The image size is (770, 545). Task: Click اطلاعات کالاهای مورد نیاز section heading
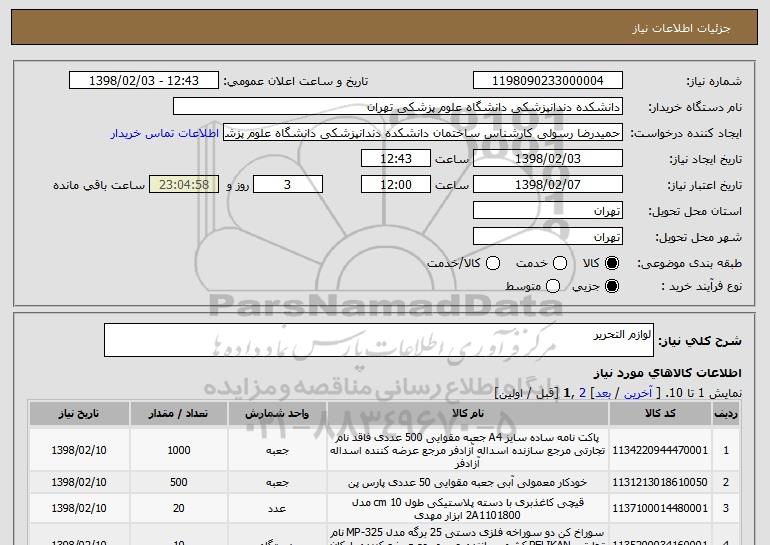(x=668, y=373)
